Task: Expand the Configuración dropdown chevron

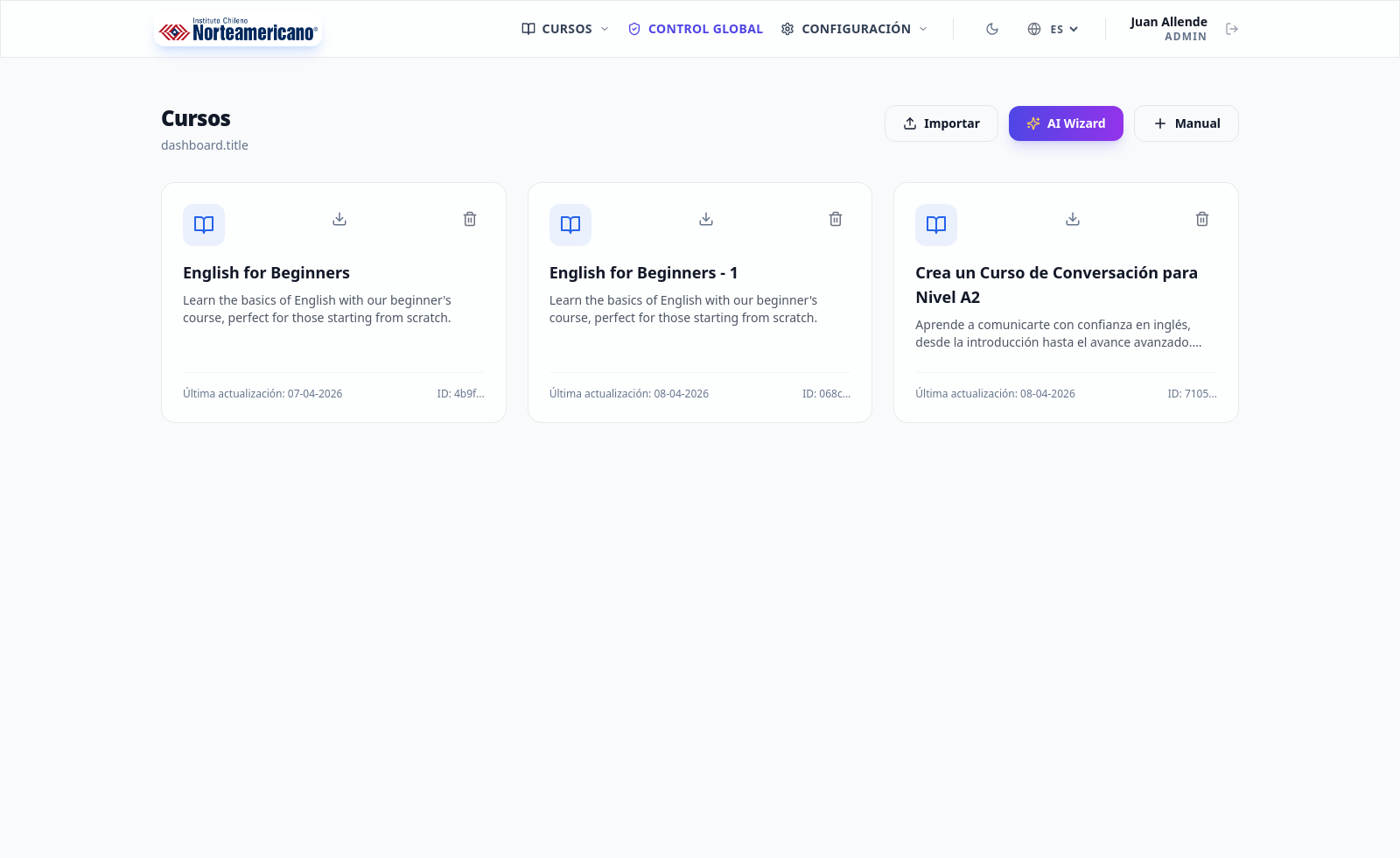Action: 923,29
